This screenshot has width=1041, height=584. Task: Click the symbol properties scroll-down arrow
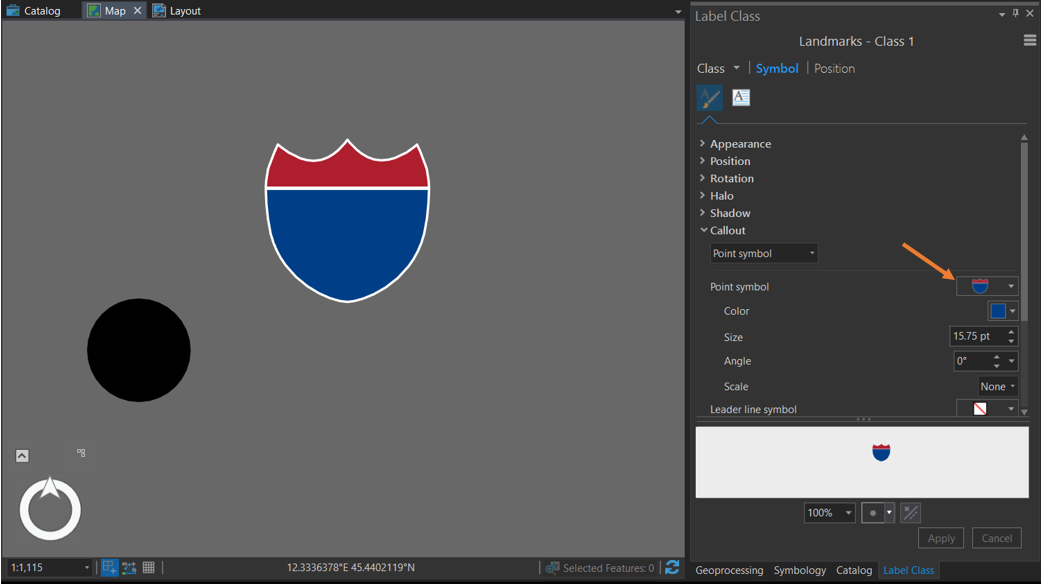coord(1024,411)
